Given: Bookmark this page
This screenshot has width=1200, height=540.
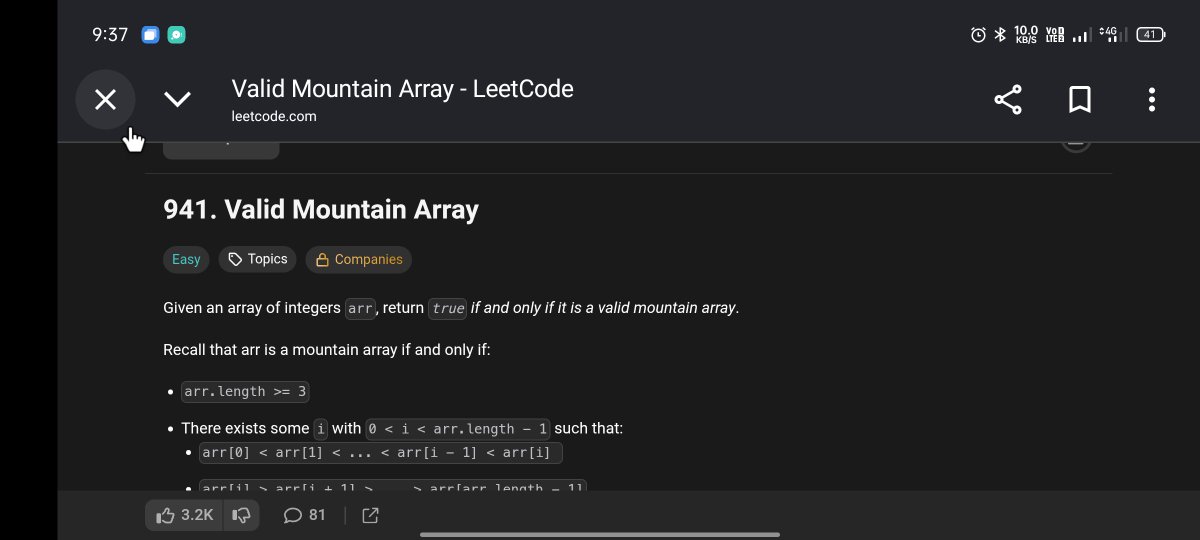Looking at the screenshot, I should pyautogui.click(x=1080, y=99).
